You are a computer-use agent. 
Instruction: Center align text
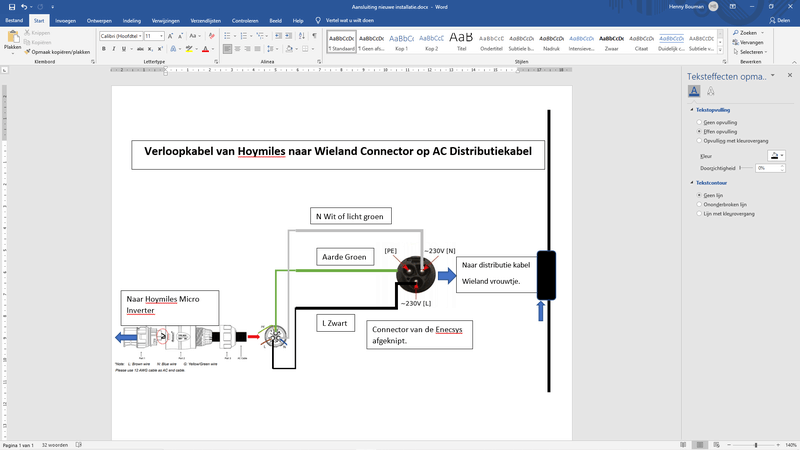pyautogui.click(x=237, y=49)
